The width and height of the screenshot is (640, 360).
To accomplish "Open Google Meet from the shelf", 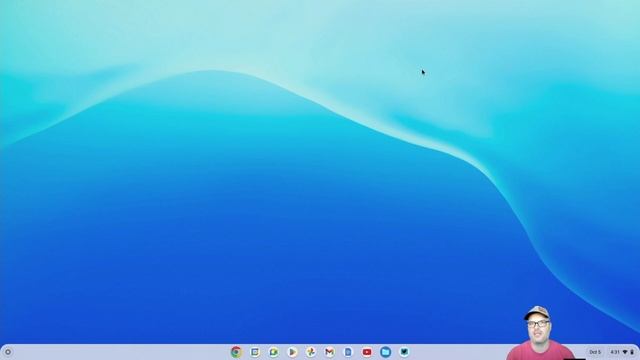I will (x=273, y=352).
